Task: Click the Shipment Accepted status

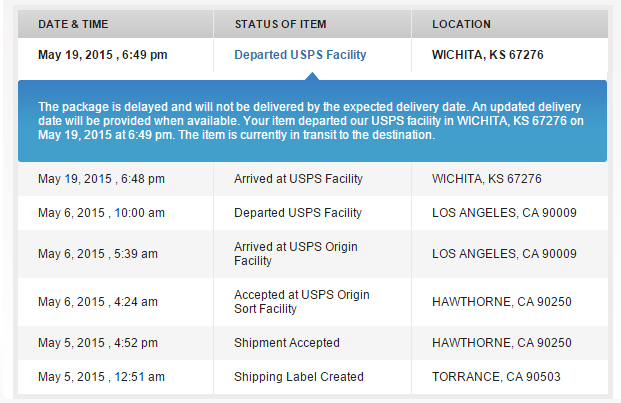Action: tap(286, 343)
